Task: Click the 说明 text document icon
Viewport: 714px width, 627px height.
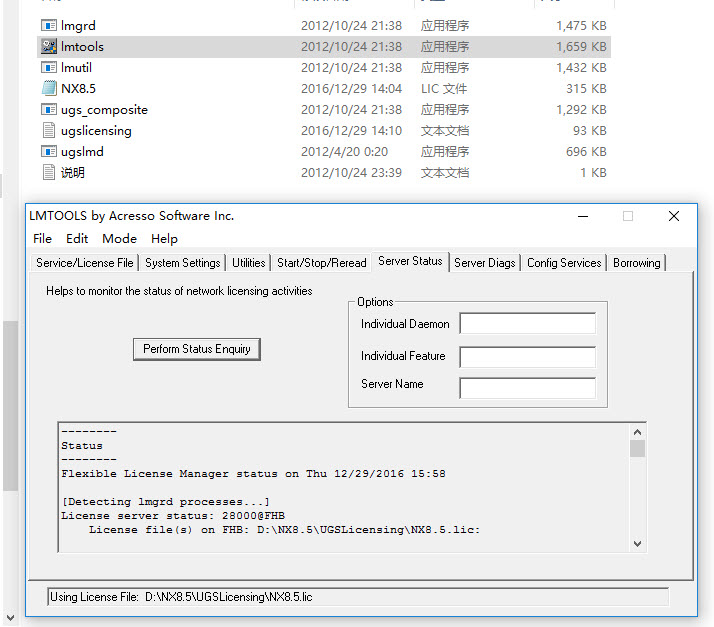Action: point(49,173)
